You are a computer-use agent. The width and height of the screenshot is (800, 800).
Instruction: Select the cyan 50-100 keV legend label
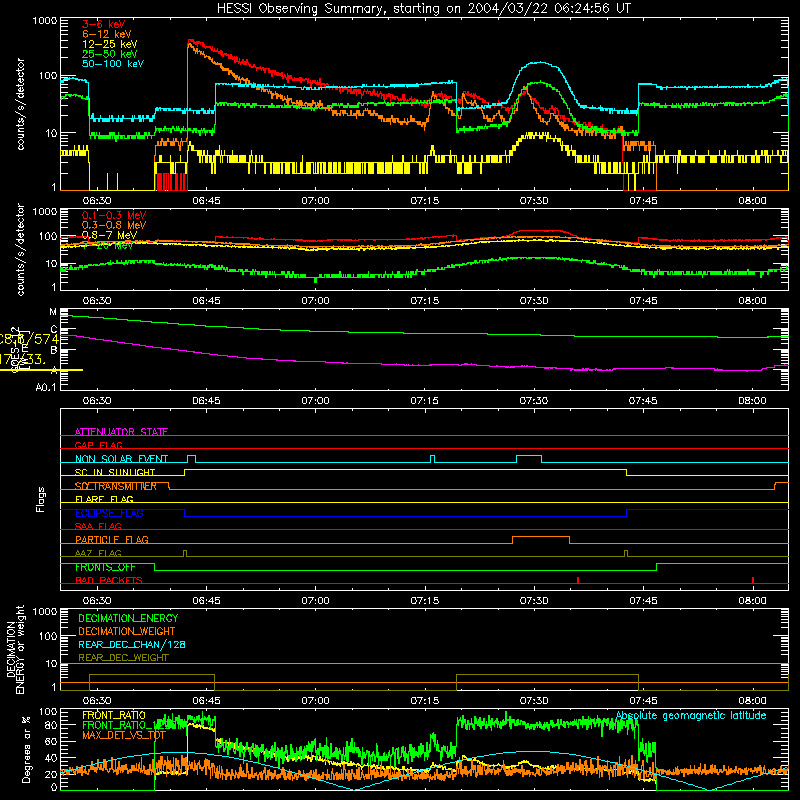(113, 64)
